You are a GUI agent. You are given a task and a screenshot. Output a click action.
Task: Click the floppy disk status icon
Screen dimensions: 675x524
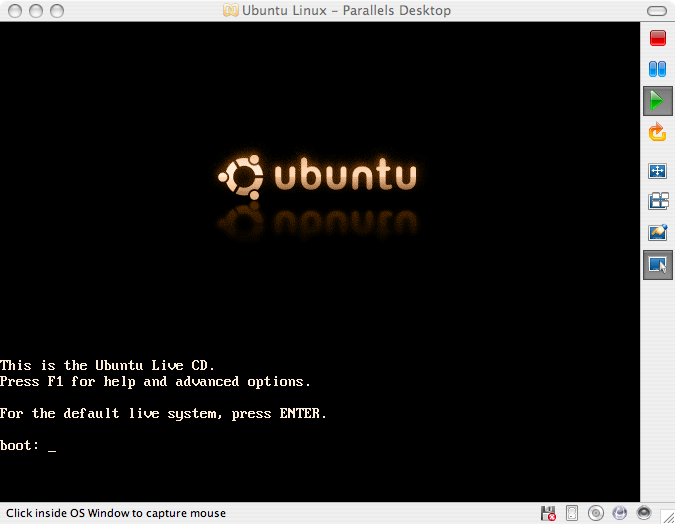tap(548, 513)
